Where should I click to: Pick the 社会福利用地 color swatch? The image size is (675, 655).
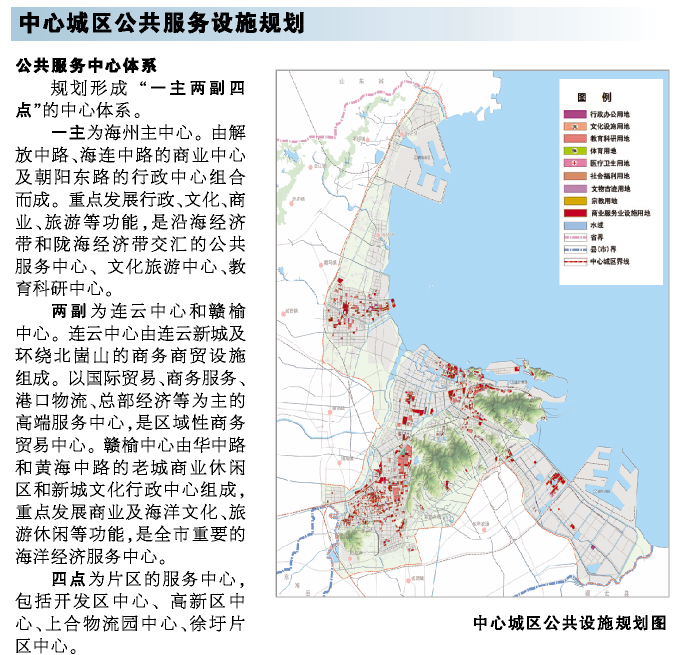(x=576, y=176)
